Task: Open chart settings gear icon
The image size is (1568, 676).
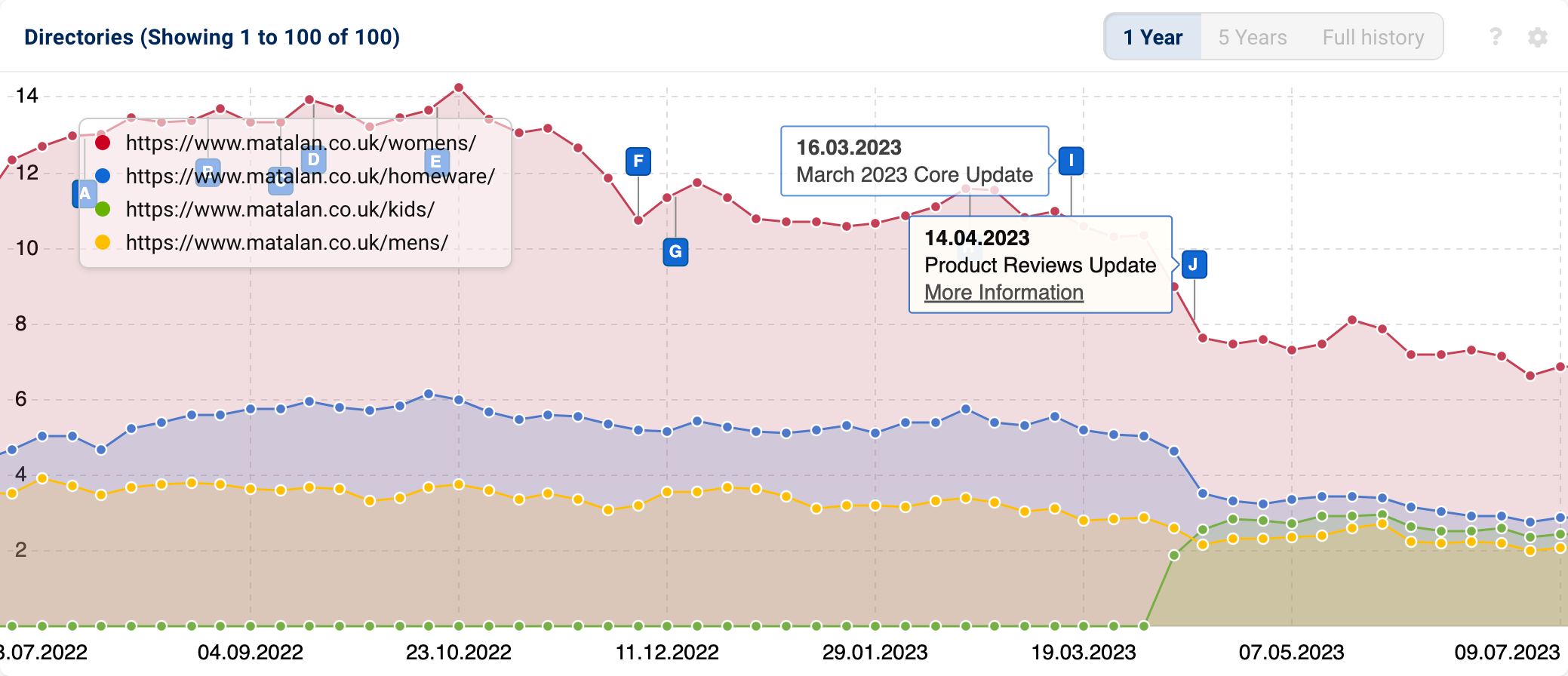Action: 1538,37
